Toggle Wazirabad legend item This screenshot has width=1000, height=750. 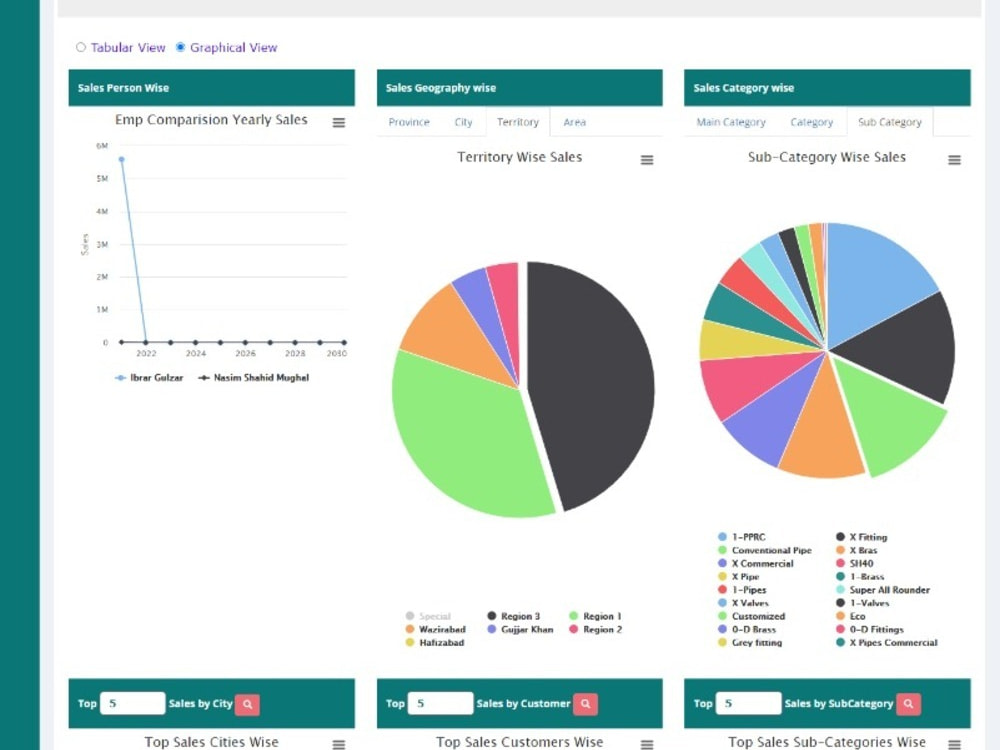tap(436, 629)
